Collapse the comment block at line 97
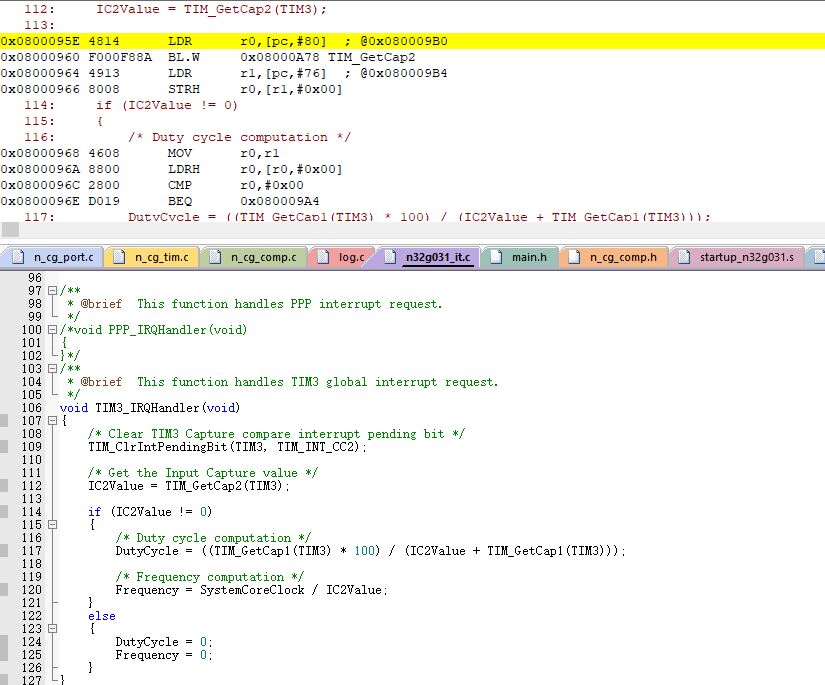 52,290
